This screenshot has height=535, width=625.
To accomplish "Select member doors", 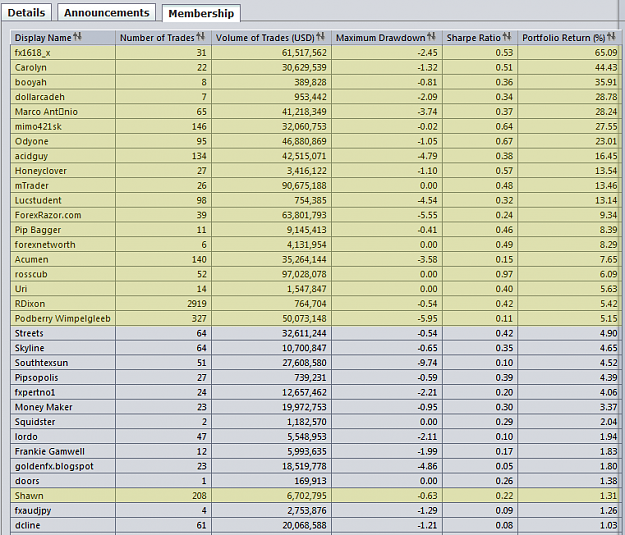I will coord(27,481).
